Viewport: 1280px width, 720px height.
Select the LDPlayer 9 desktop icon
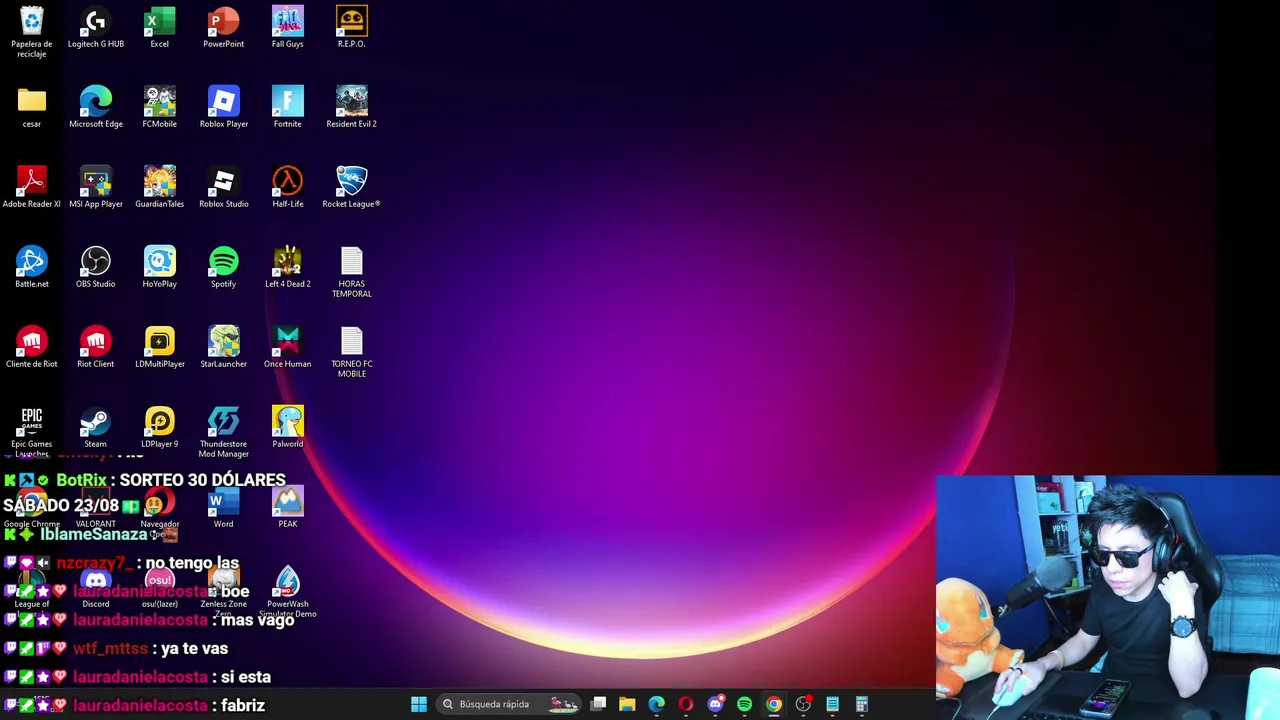tap(160, 428)
